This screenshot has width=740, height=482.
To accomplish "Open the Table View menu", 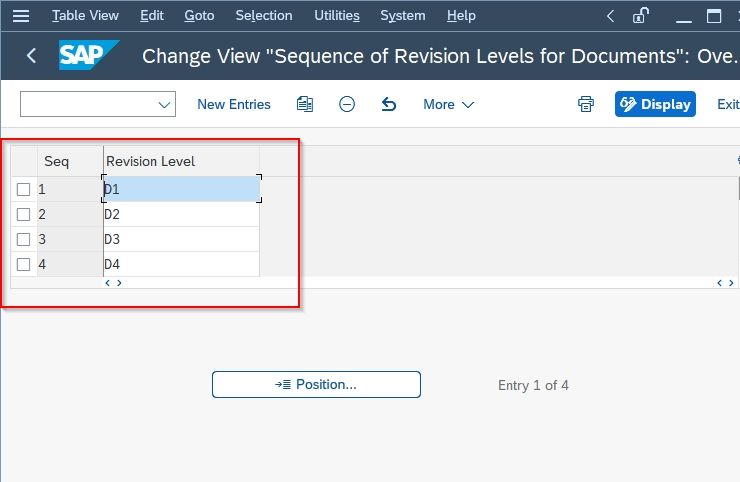I will [85, 16].
